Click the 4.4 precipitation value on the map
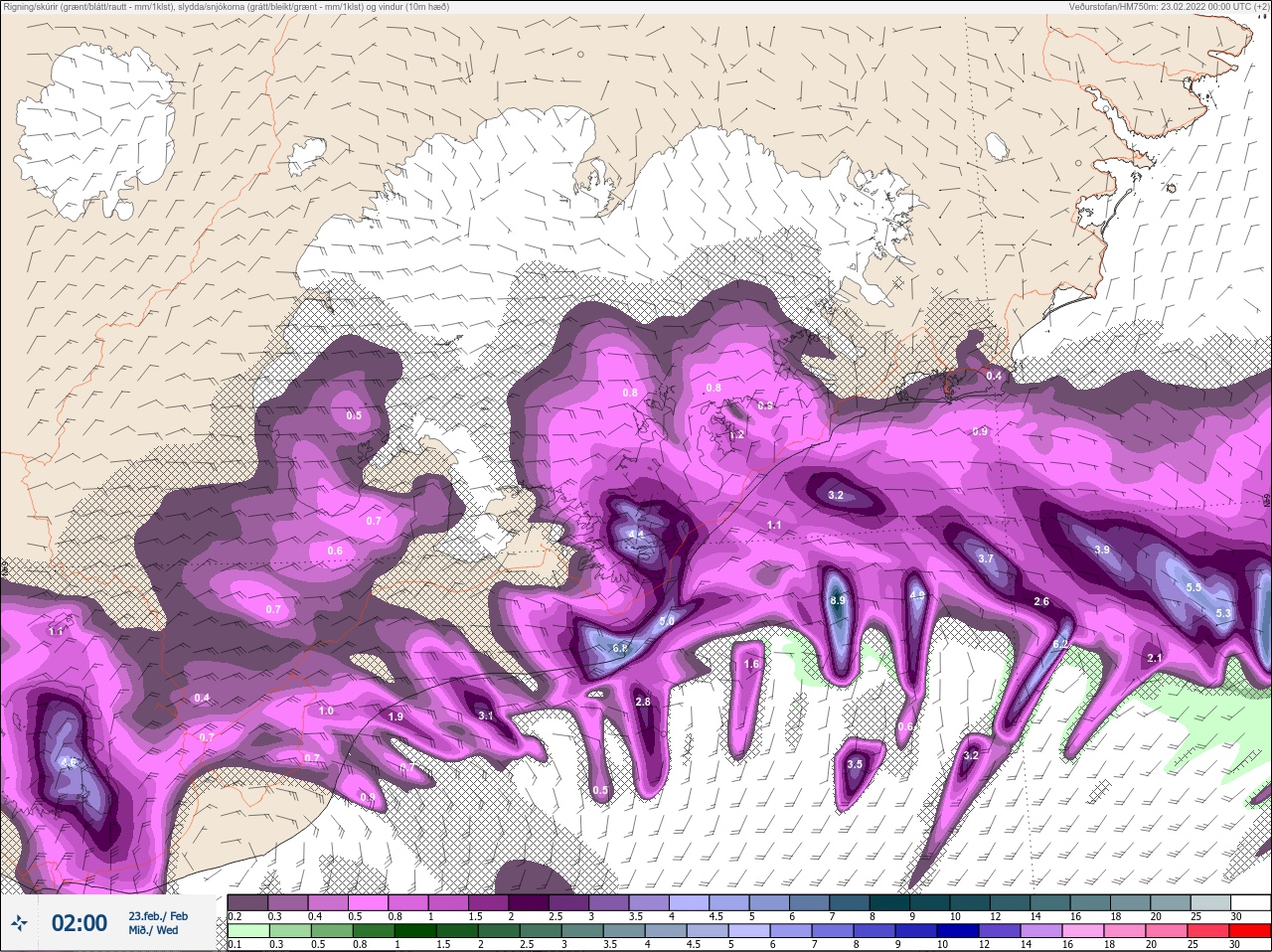Viewport: 1272px width, 952px height. click(x=636, y=534)
